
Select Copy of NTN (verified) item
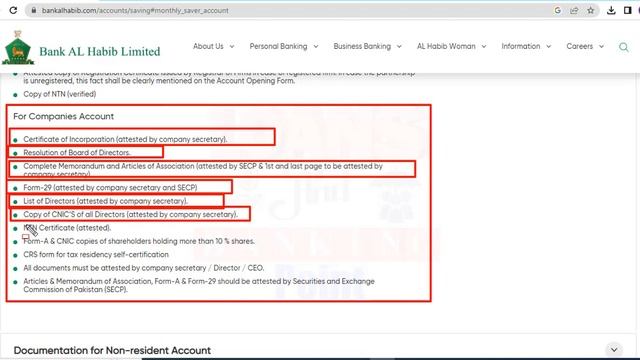point(60,94)
